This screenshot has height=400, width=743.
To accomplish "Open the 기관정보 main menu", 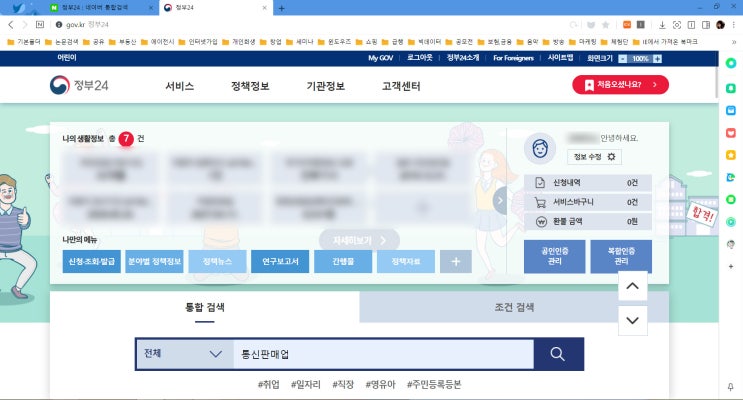I will pos(326,86).
